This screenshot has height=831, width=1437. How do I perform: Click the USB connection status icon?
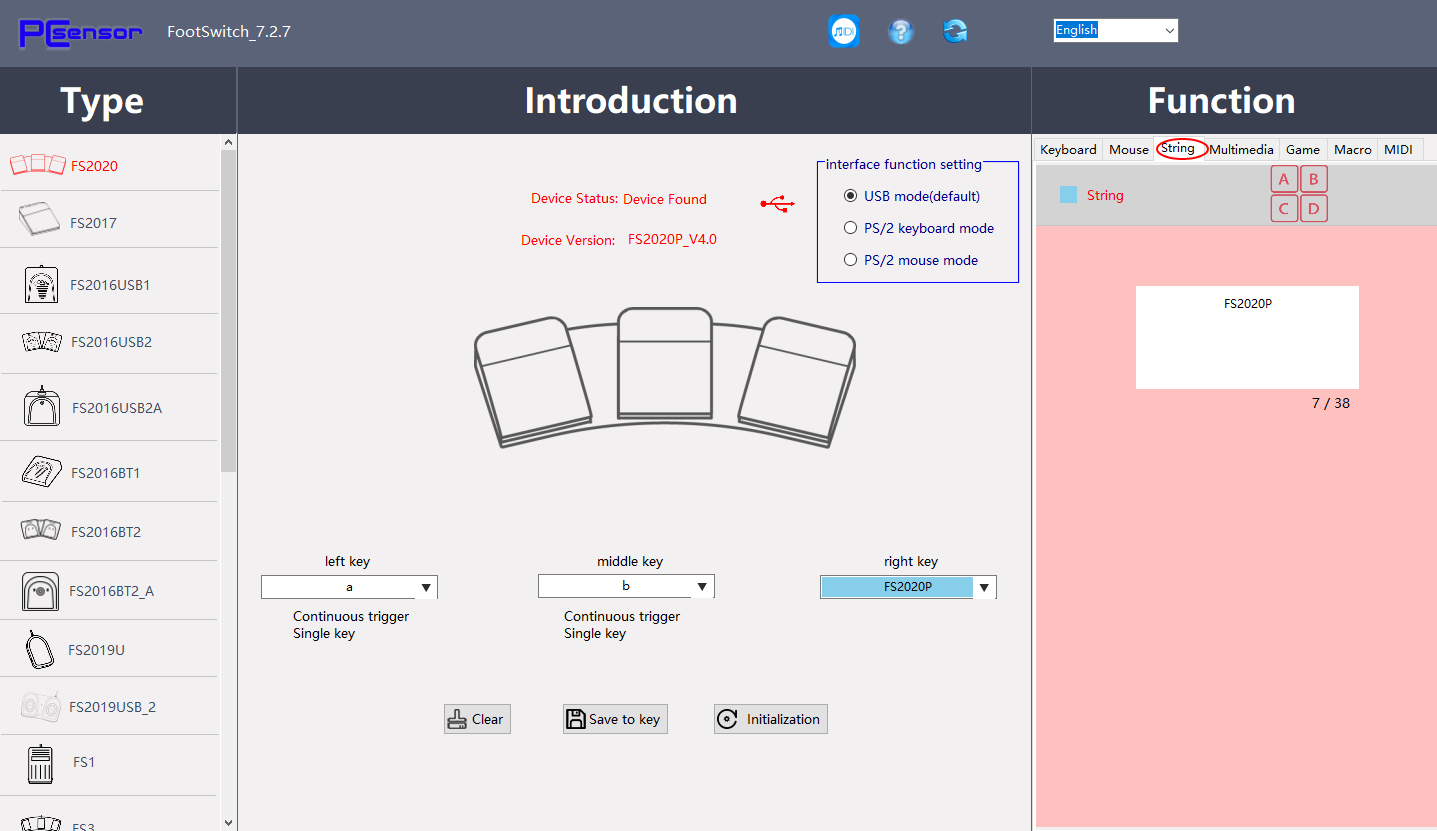[777, 204]
